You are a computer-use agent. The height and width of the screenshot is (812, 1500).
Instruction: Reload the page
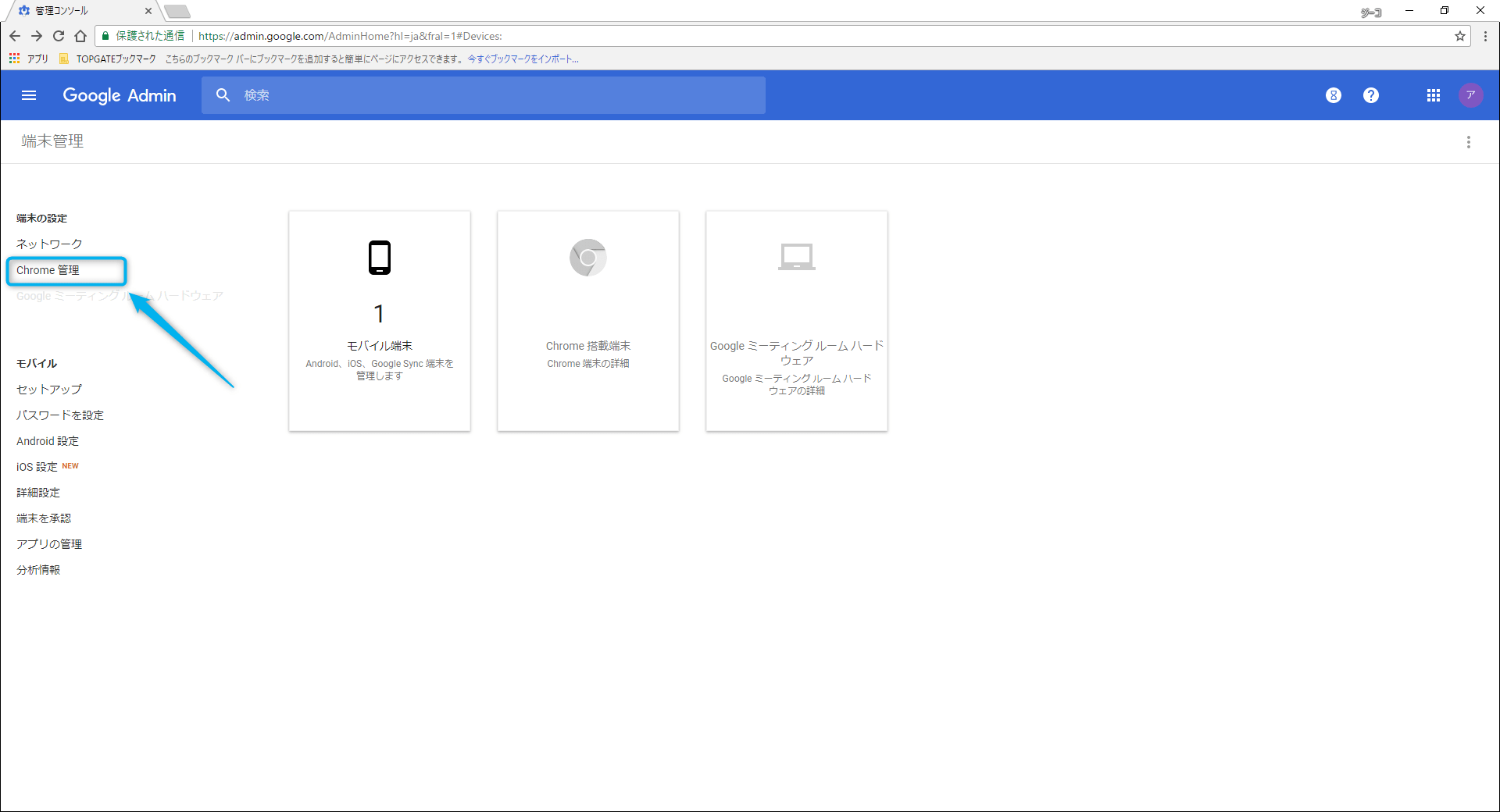tap(59, 36)
